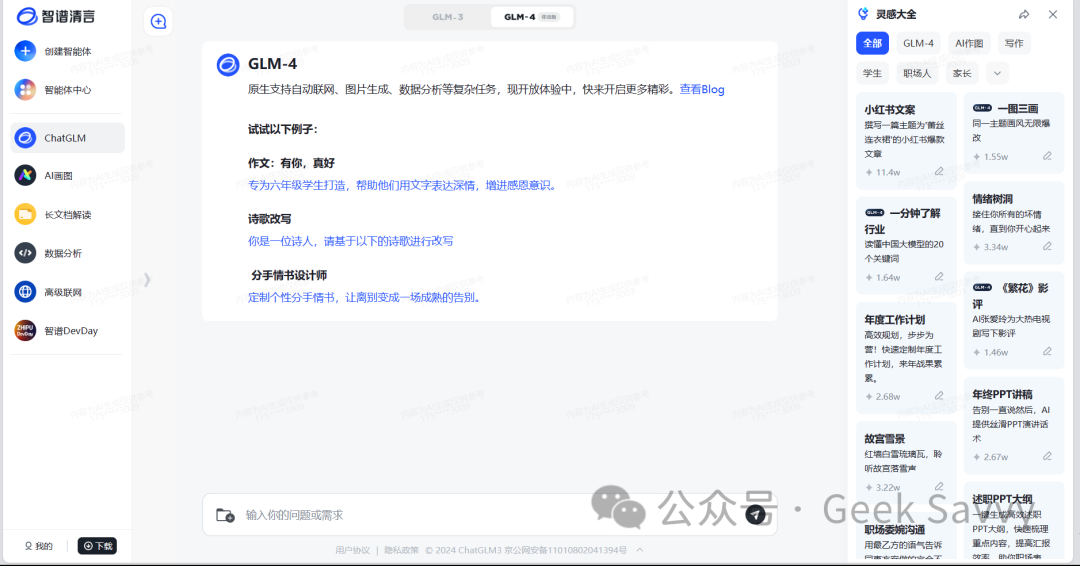Select the GLM-4 filter tag
Image resolution: width=1080 pixels, height=566 pixels.
[x=918, y=43]
